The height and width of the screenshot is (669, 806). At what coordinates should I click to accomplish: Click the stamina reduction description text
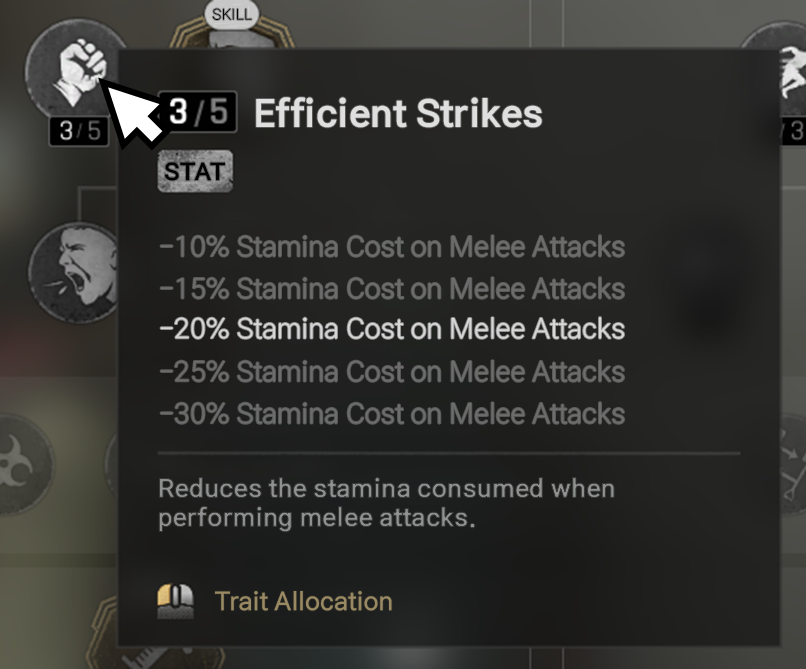[386, 503]
